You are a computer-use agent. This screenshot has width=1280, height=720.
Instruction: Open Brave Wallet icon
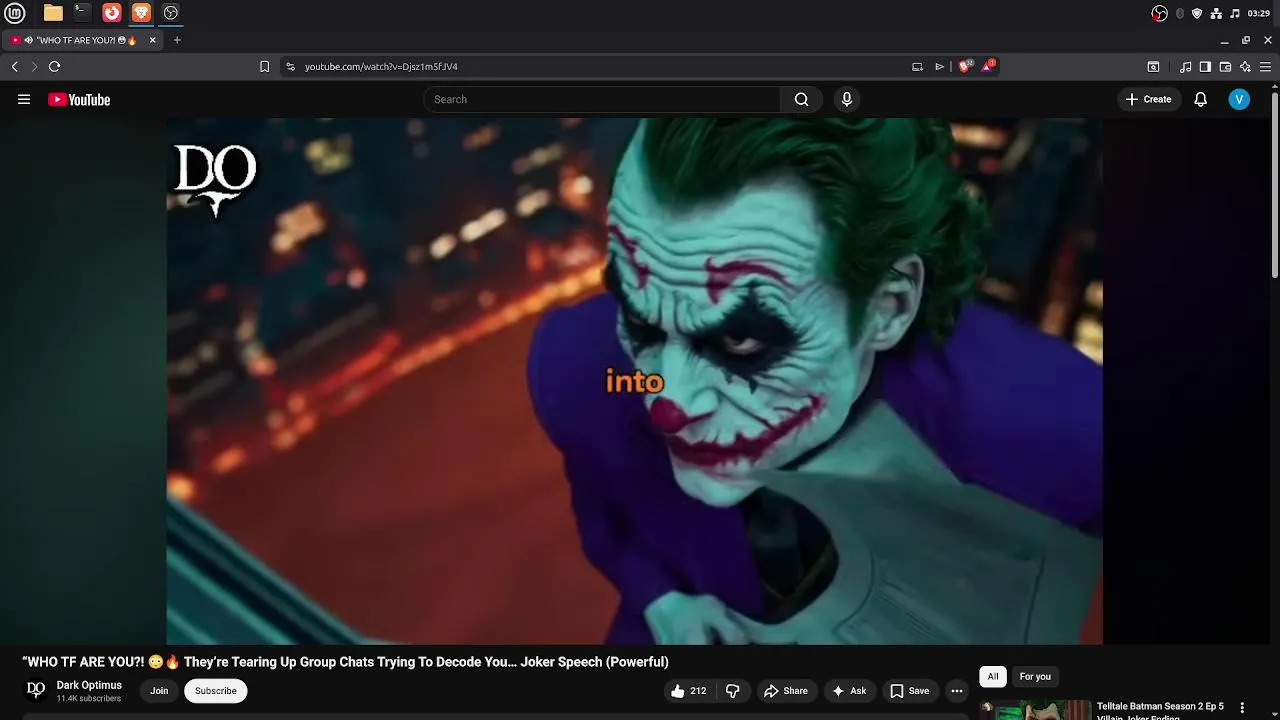click(1225, 66)
